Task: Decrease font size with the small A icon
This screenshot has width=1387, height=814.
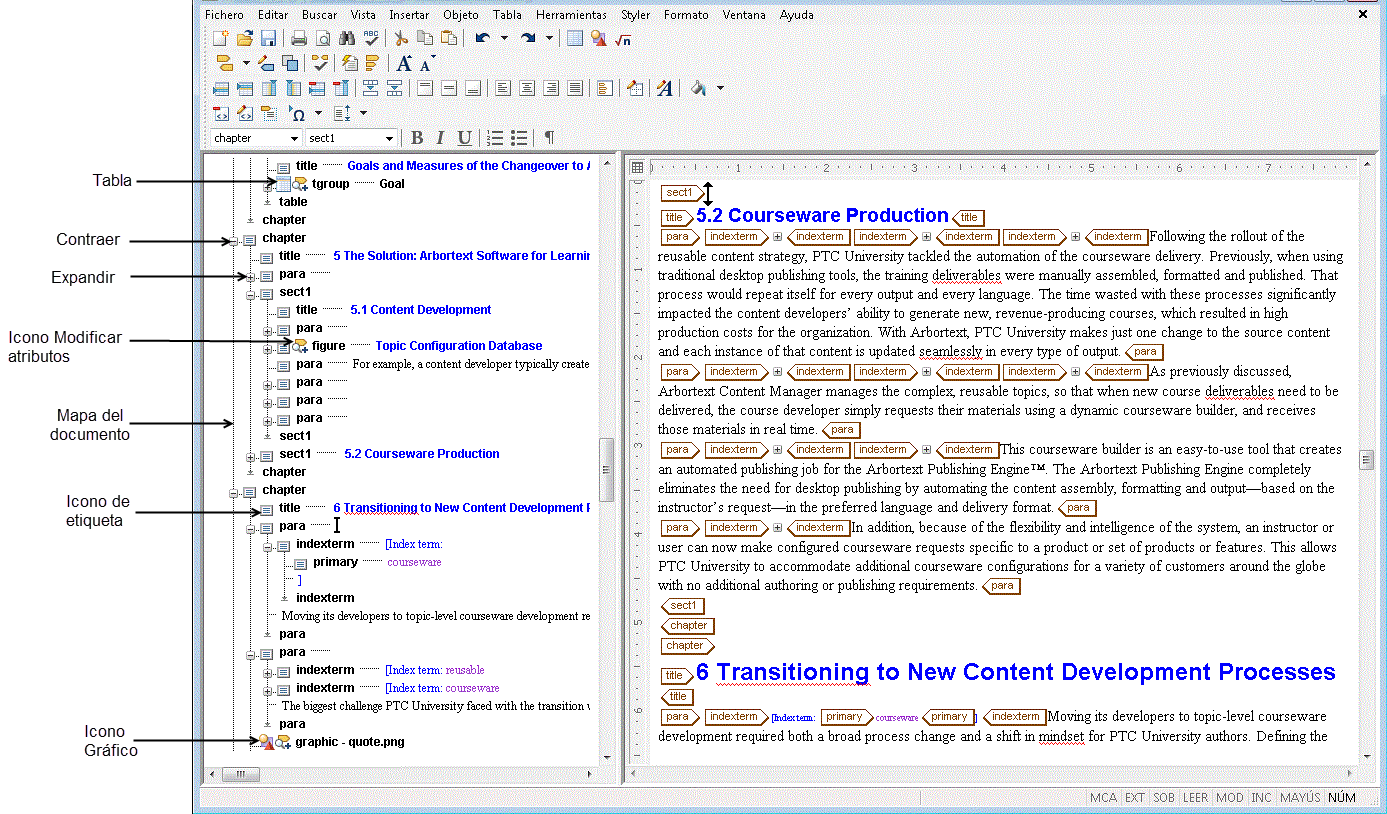Action: click(427, 63)
